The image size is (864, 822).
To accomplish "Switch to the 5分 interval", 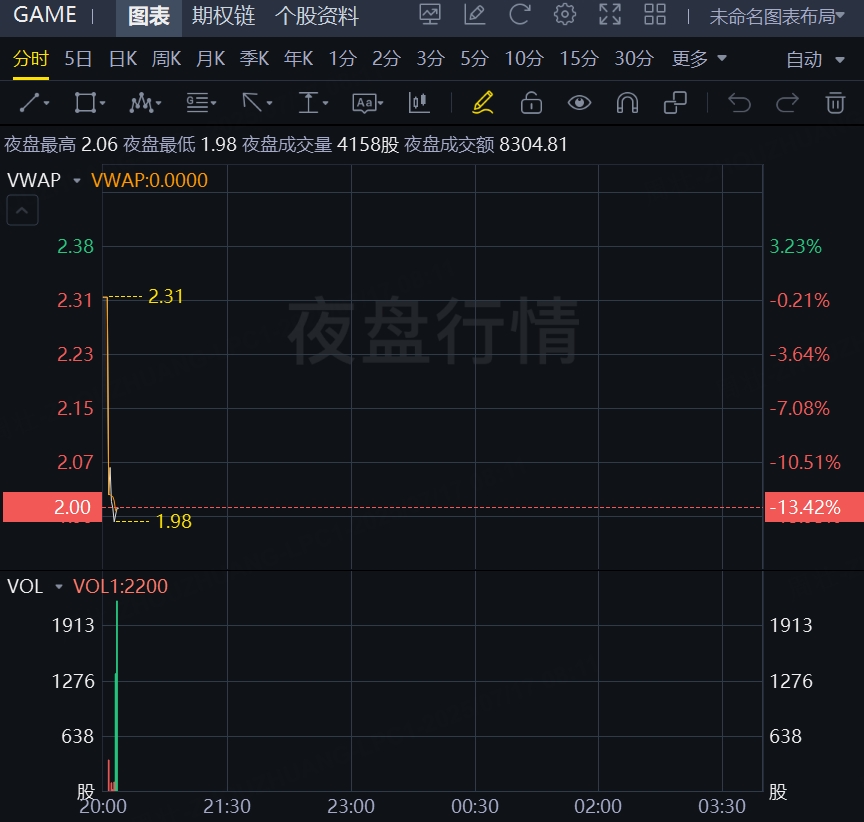I will tap(474, 59).
